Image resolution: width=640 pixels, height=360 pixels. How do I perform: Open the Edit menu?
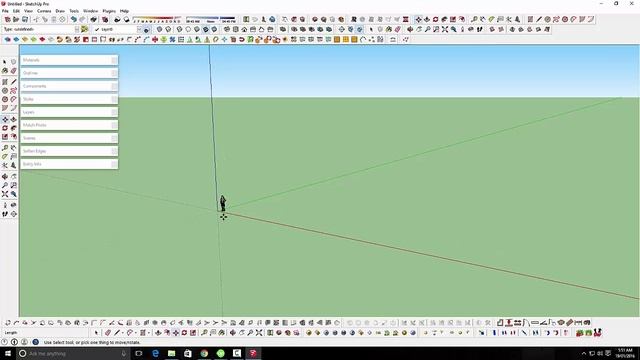pos(16,11)
